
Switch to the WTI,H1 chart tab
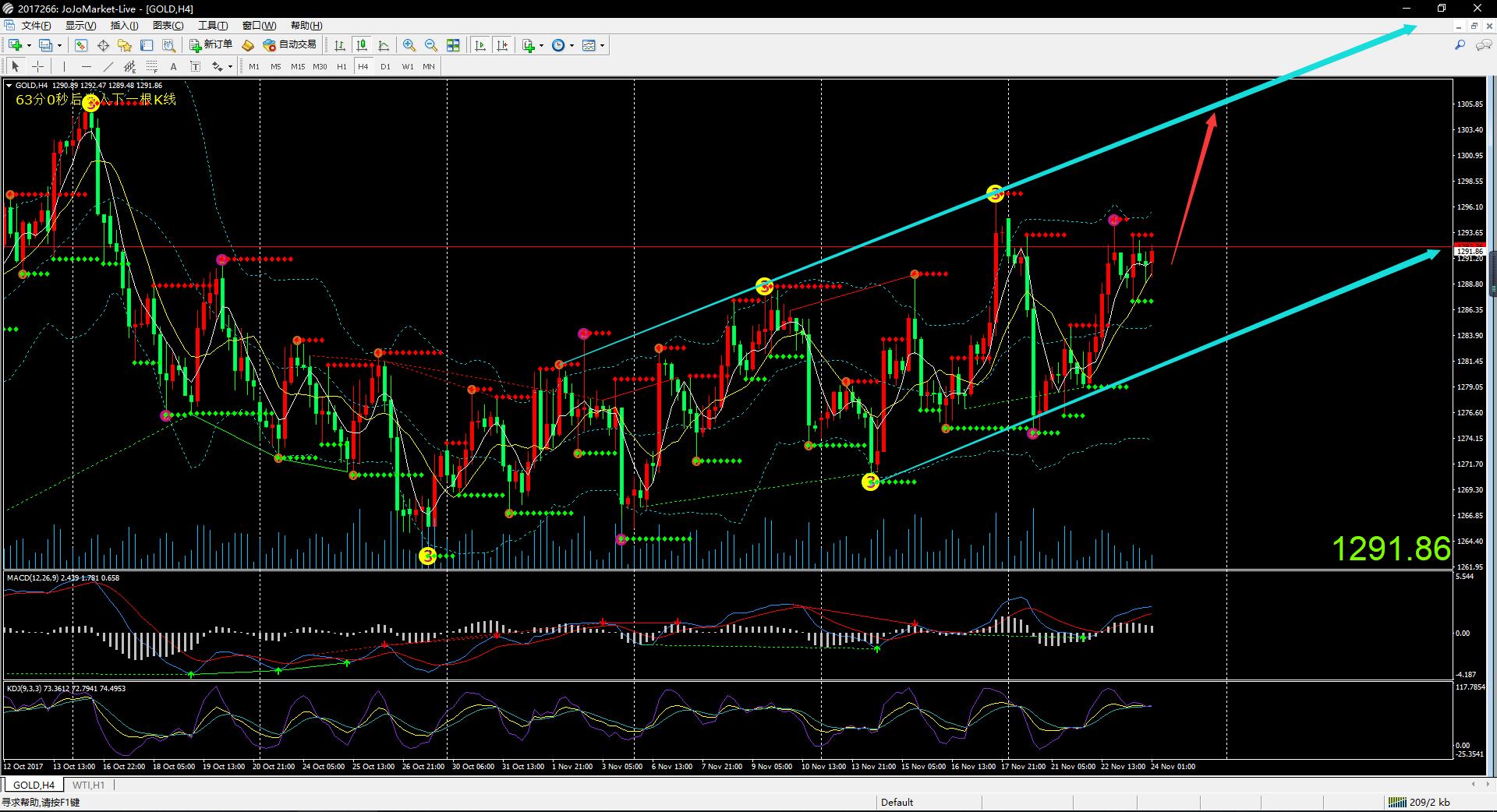click(x=88, y=785)
